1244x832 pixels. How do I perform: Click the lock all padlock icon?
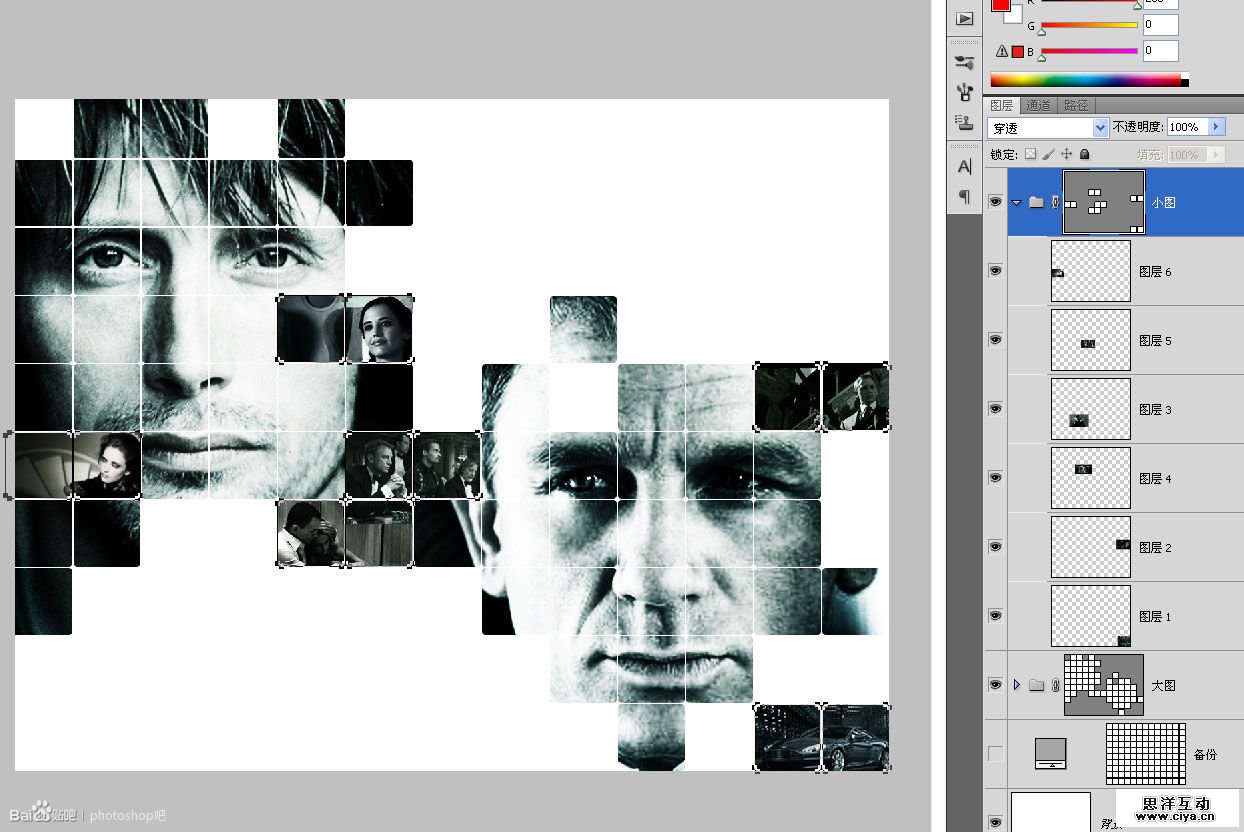click(1084, 155)
